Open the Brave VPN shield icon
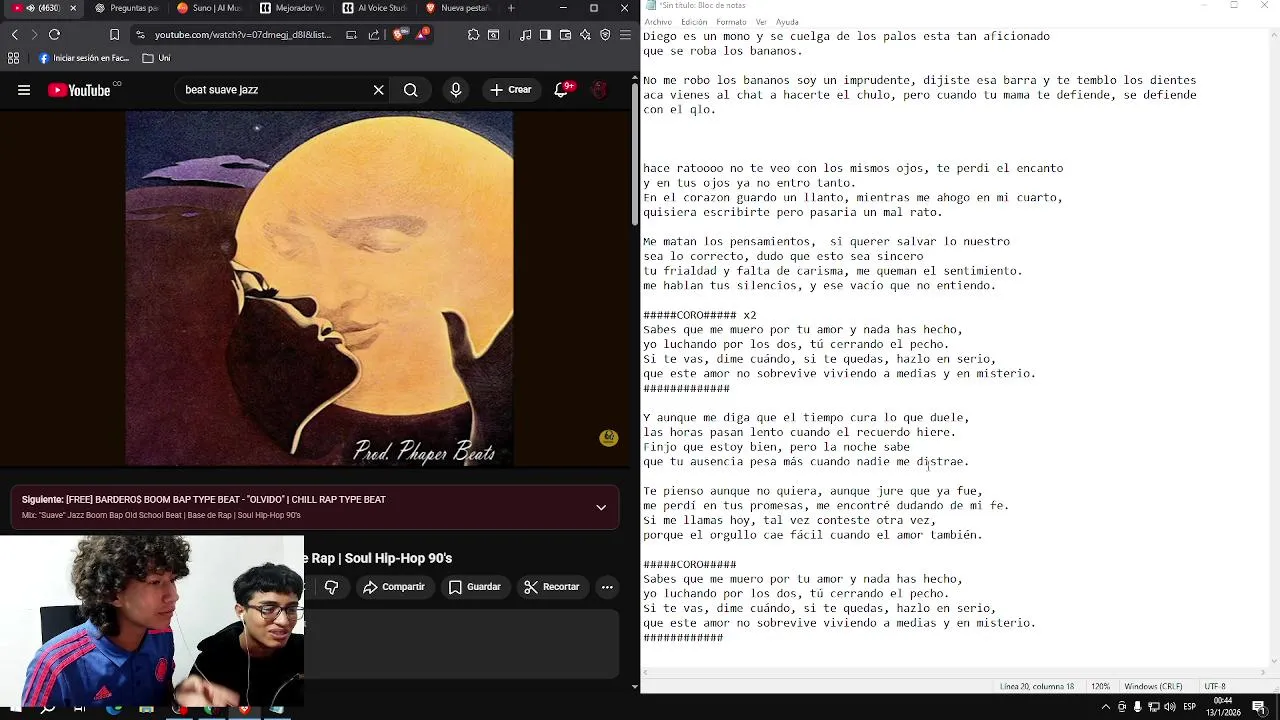 click(x=605, y=35)
